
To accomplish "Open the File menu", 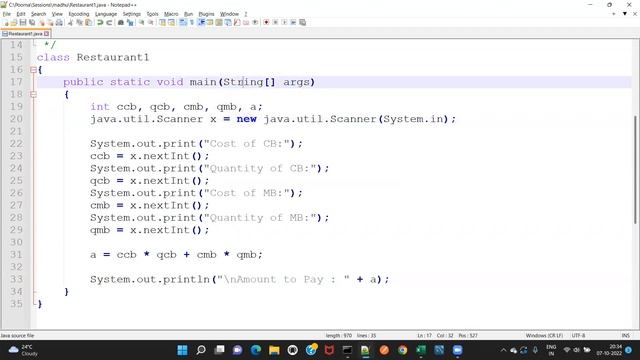I will coord(7,14).
